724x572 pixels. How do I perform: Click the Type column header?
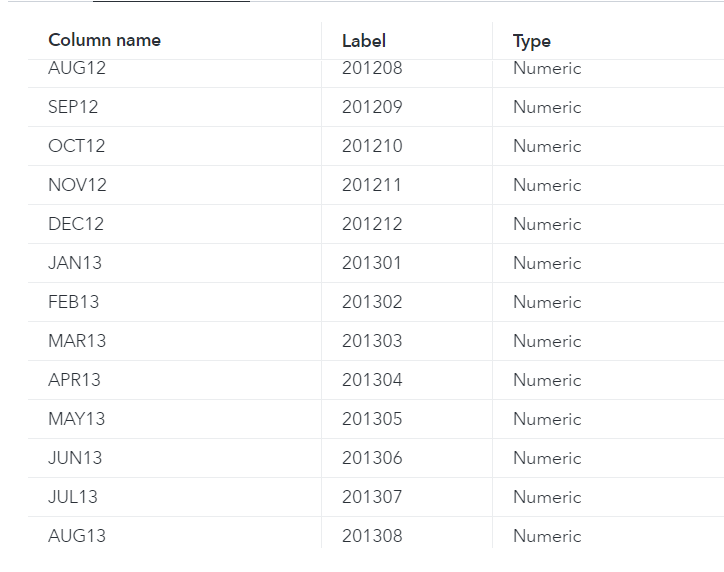pos(532,41)
